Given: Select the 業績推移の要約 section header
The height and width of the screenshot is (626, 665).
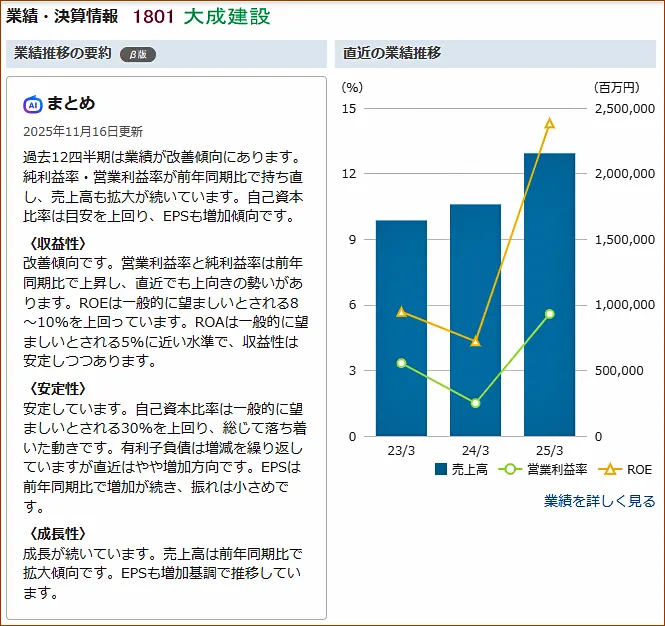Looking at the screenshot, I should pyautogui.click(x=62, y=54).
